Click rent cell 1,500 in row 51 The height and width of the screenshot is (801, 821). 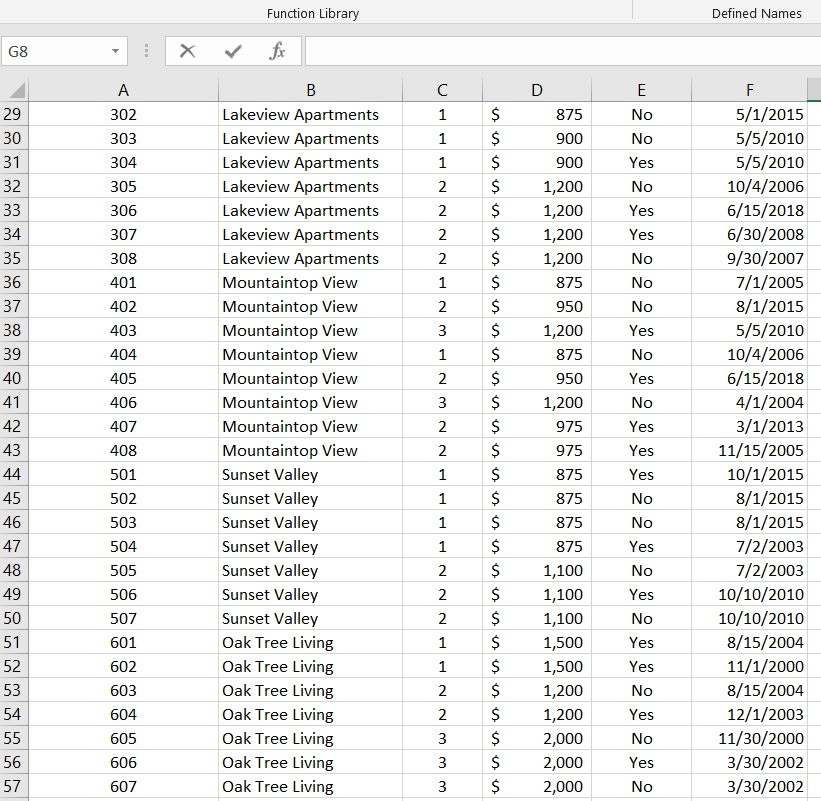pos(537,642)
